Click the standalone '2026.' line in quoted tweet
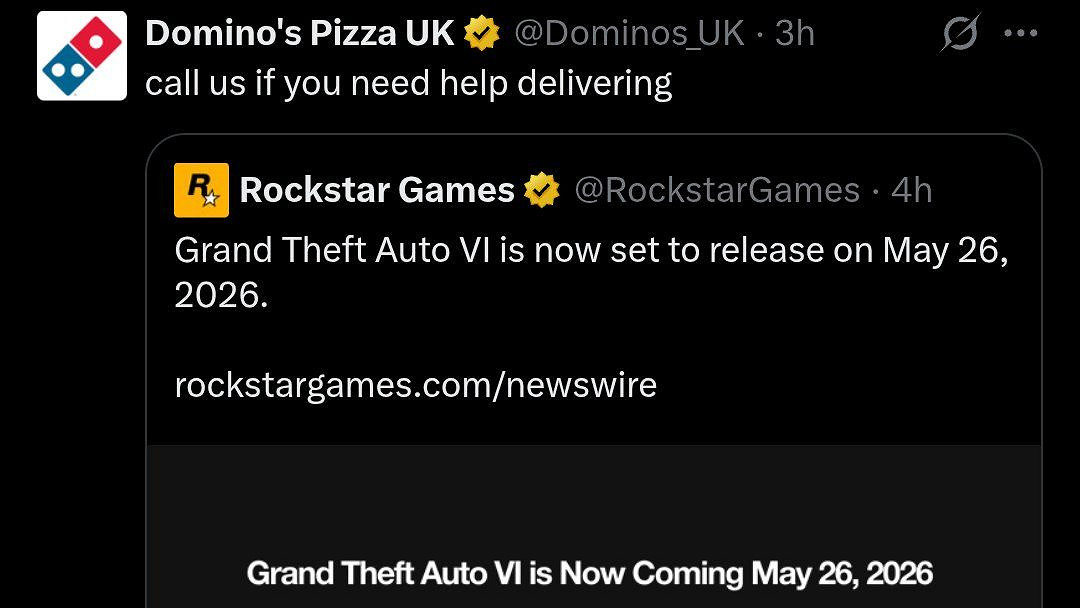Screen dimensions: 1080x608 click(x=221, y=298)
